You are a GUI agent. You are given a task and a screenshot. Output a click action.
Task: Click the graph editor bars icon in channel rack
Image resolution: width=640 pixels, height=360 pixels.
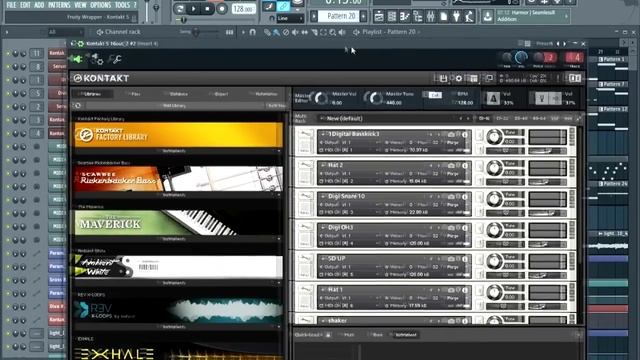pyautogui.click(x=229, y=32)
